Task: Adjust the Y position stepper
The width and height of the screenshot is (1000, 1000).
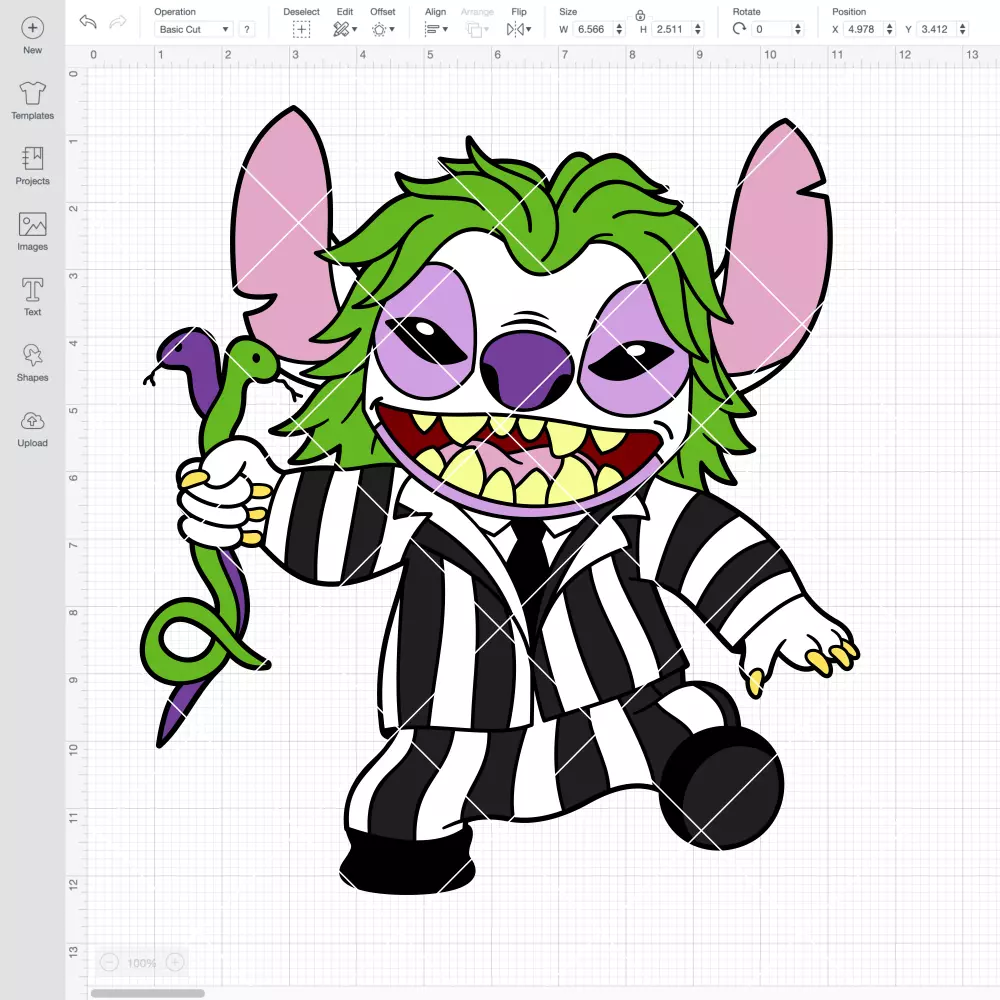Action: pyautogui.click(x=963, y=29)
